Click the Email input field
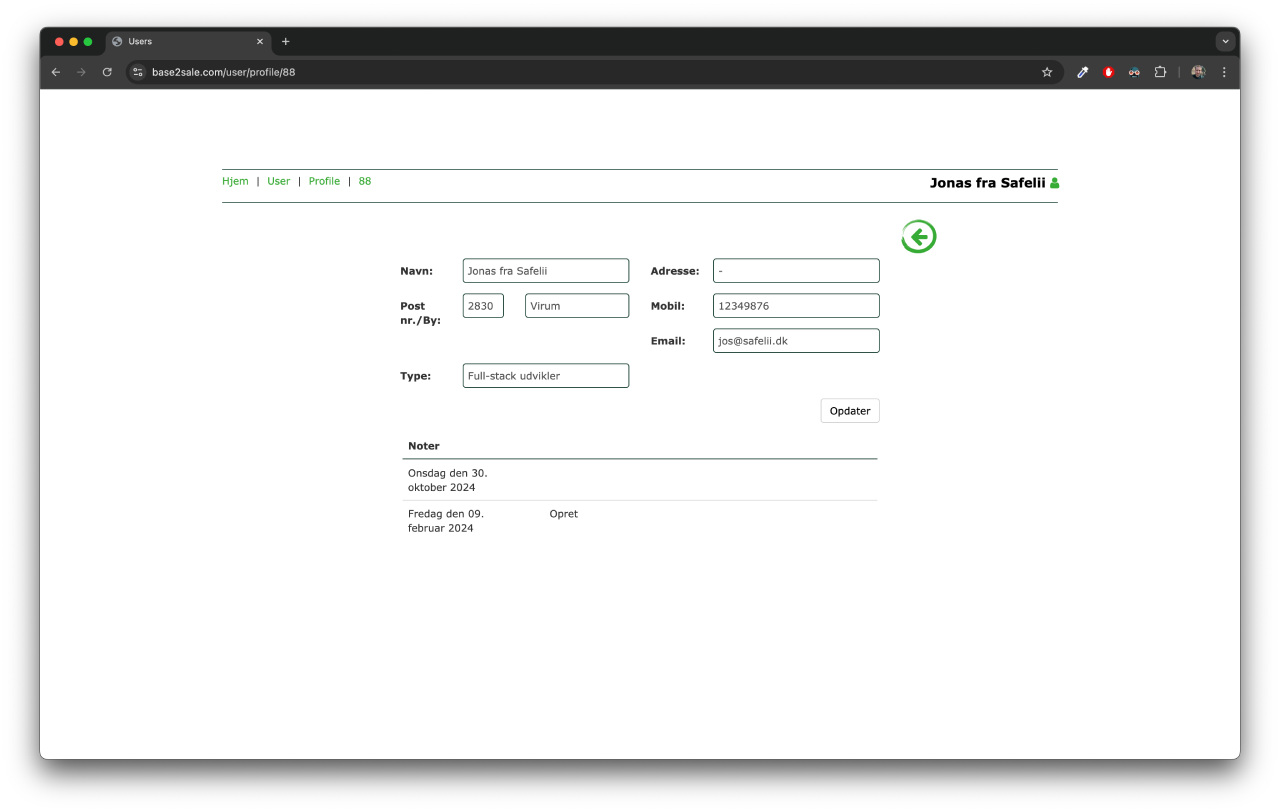The height and width of the screenshot is (812, 1280). [796, 341]
